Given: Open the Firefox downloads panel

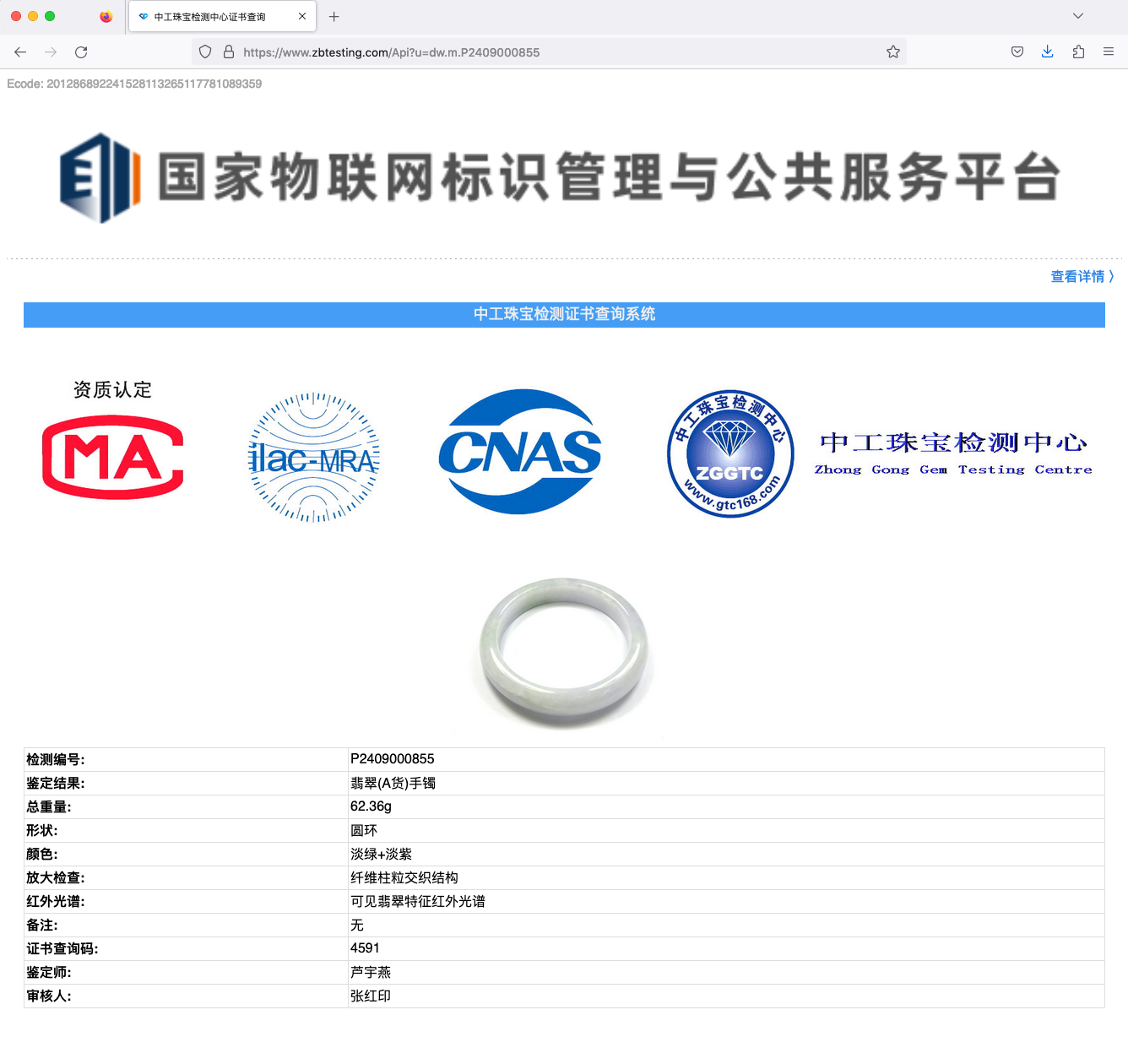Looking at the screenshot, I should [1047, 52].
